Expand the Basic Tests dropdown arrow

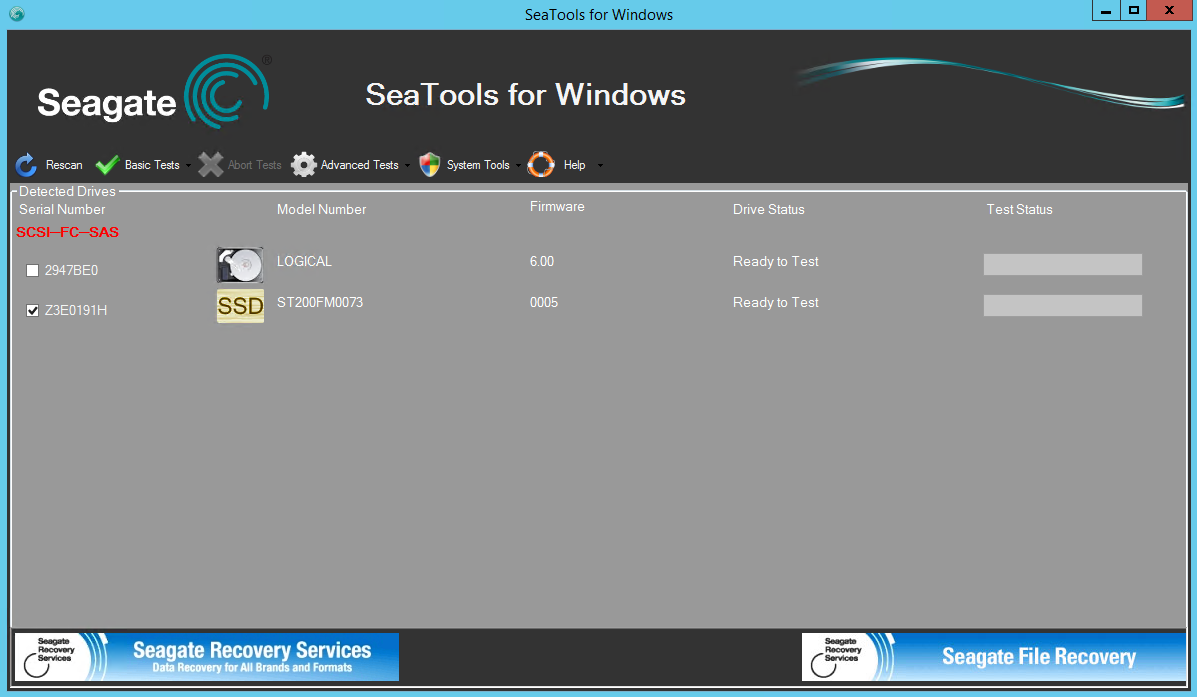pyautogui.click(x=189, y=166)
